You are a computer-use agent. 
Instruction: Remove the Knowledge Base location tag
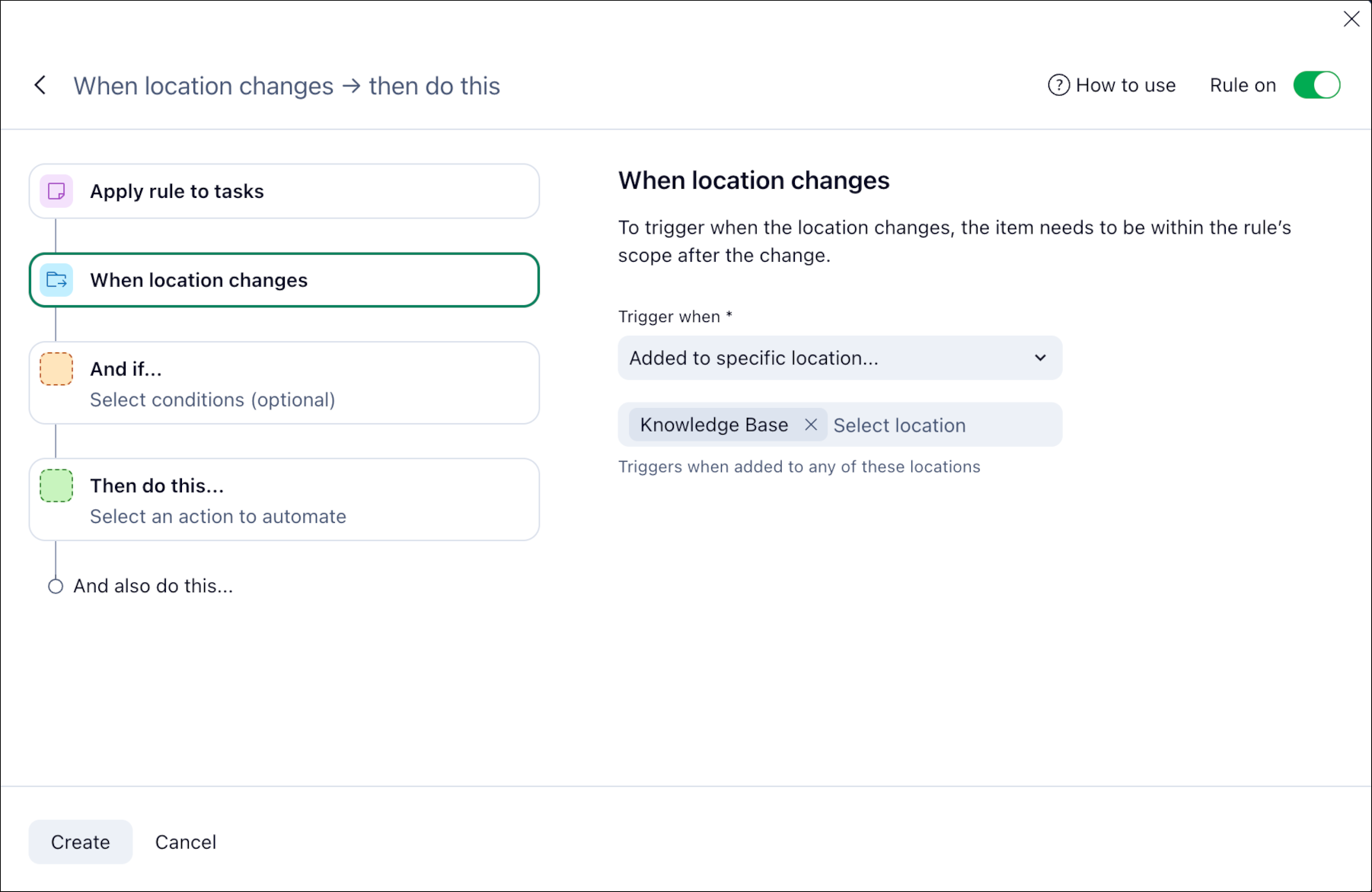[811, 425]
